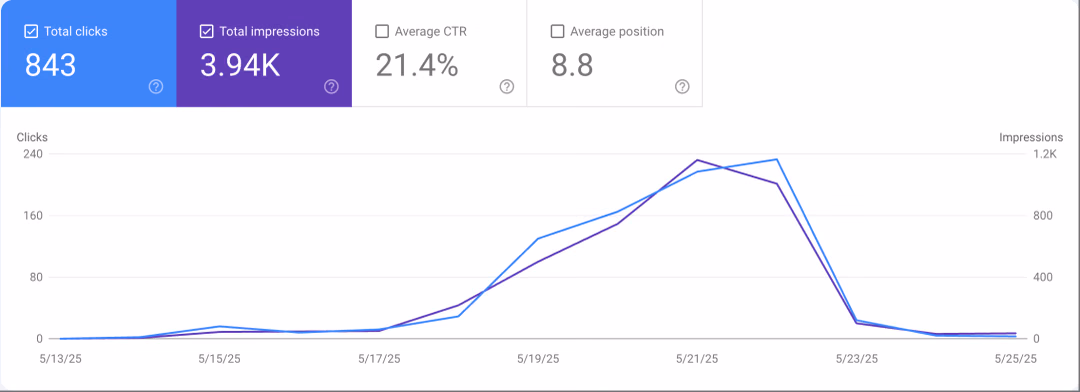This screenshot has height=392, width=1080.
Task: Select the 5/19/25 date label
Action: pos(539,359)
